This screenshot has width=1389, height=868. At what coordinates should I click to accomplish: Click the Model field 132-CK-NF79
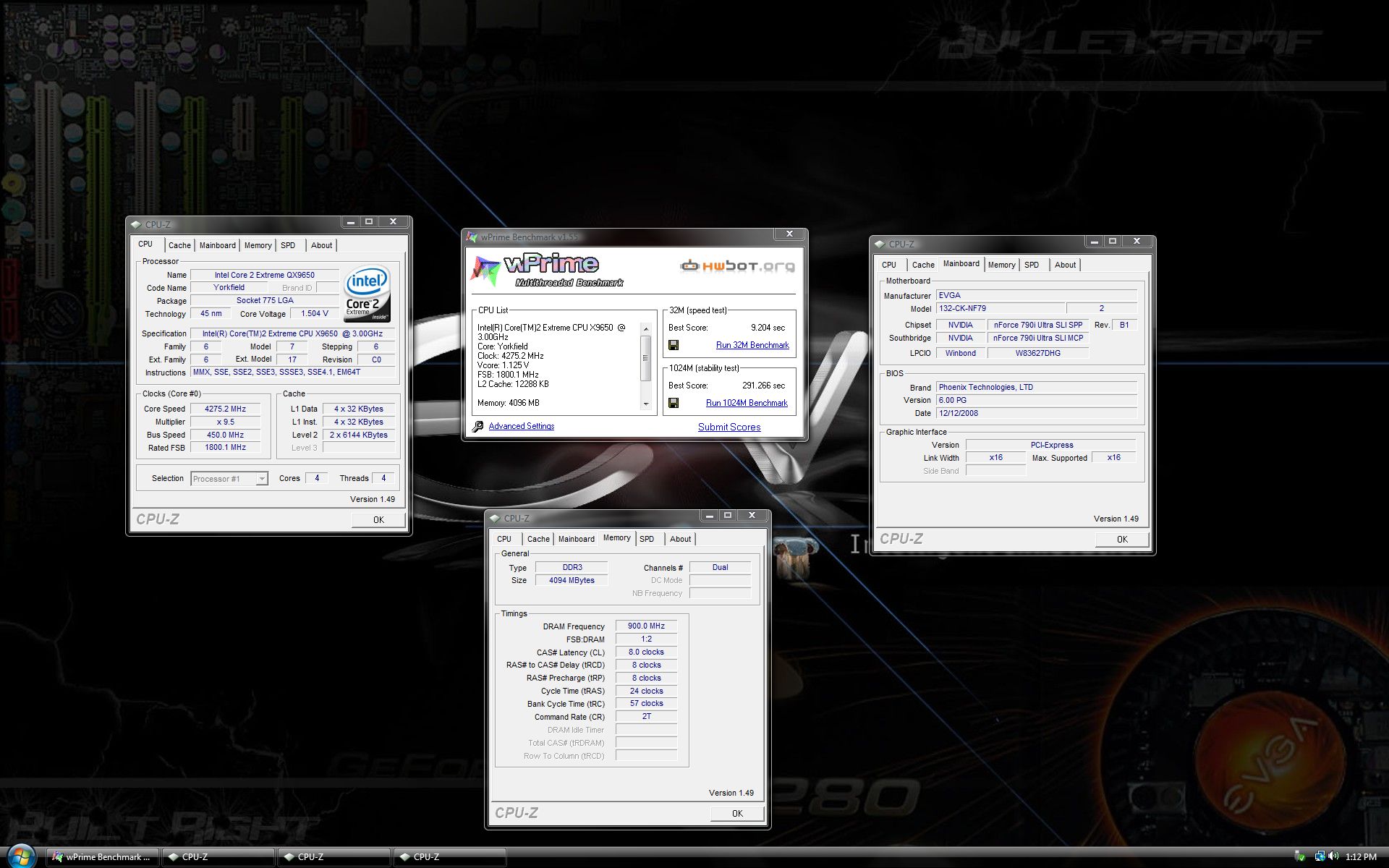pyautogui.click(x=1001, y=308)
